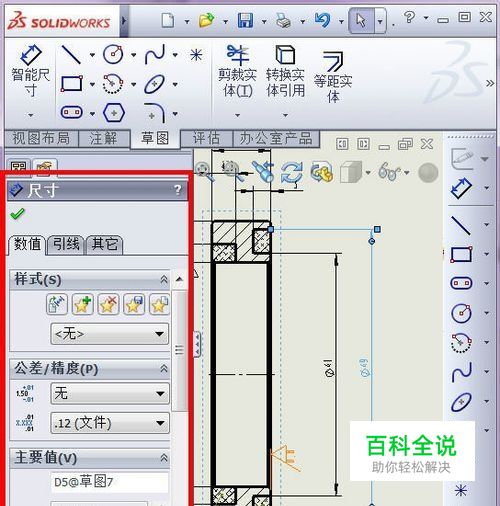Expand the ribbon overflow chevron
Image resolution: width=500 pixels, height=506 pixels.
coord(489,83)
